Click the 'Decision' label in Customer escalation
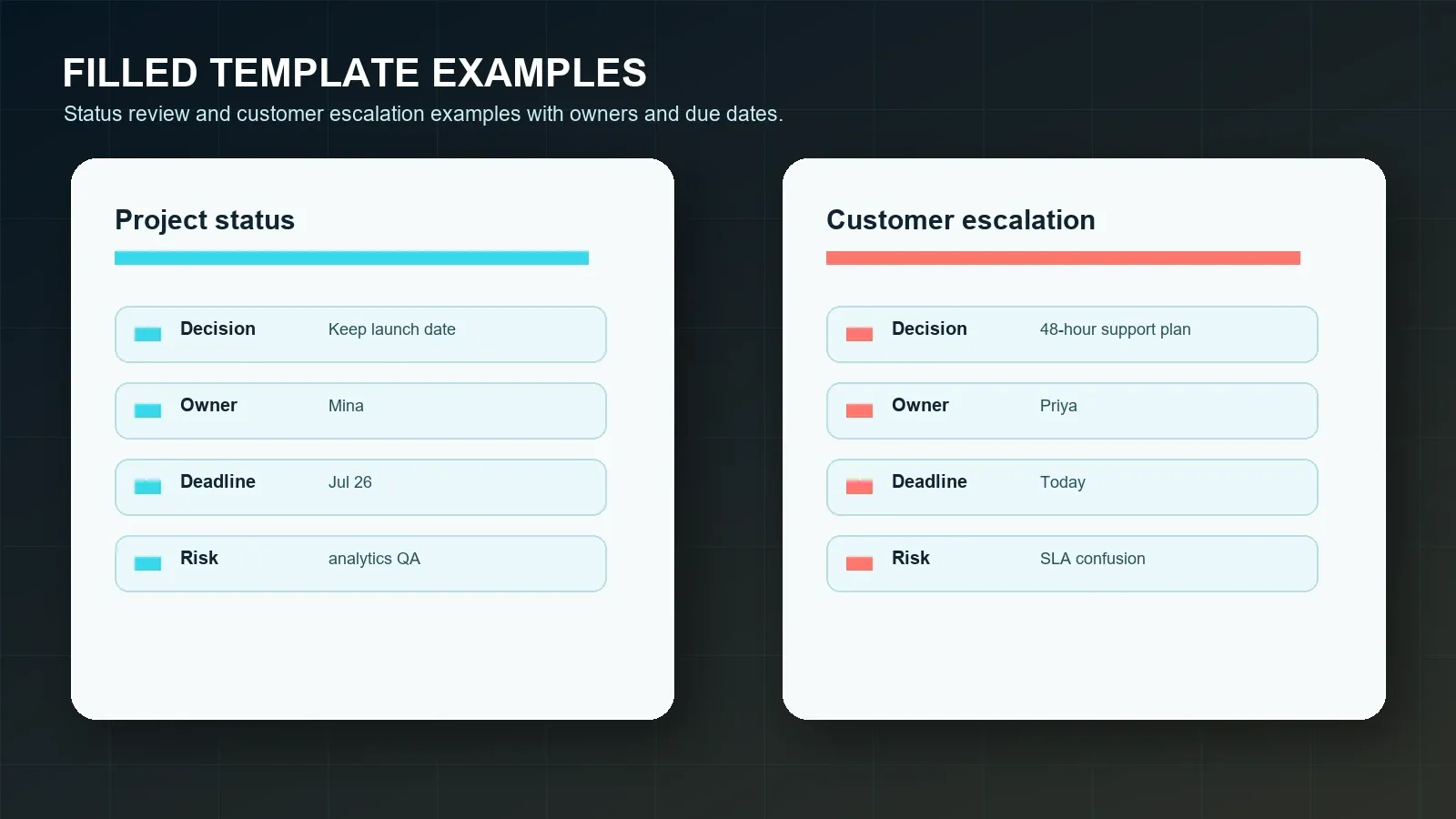The image size is (1456, 819). (929, 329)
